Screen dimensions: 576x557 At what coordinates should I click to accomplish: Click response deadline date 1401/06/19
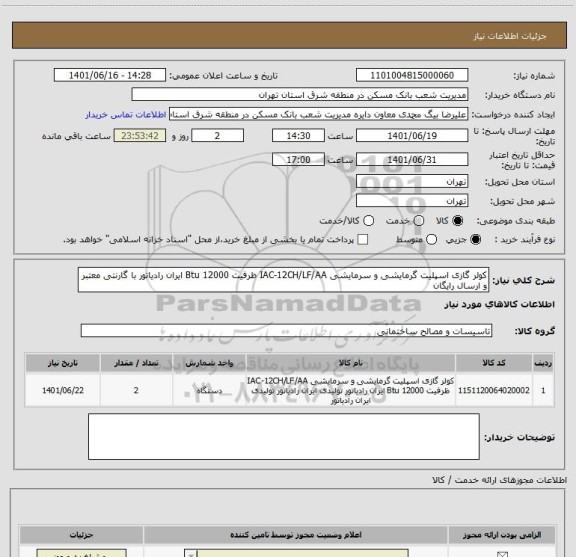(x=412, y=136)
